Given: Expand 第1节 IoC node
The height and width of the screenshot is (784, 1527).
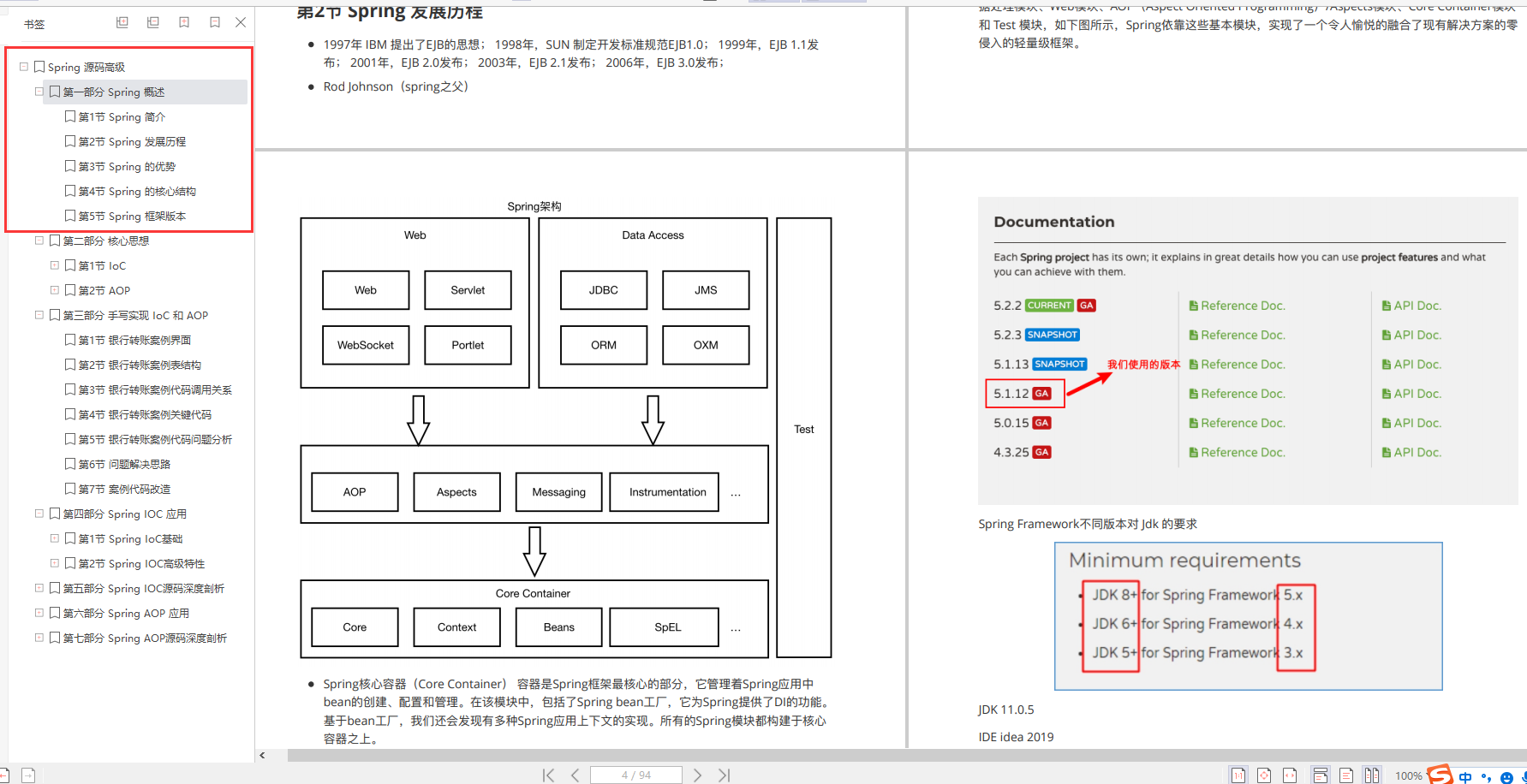Looking at the screenshot, I should (x=55, y=265).
